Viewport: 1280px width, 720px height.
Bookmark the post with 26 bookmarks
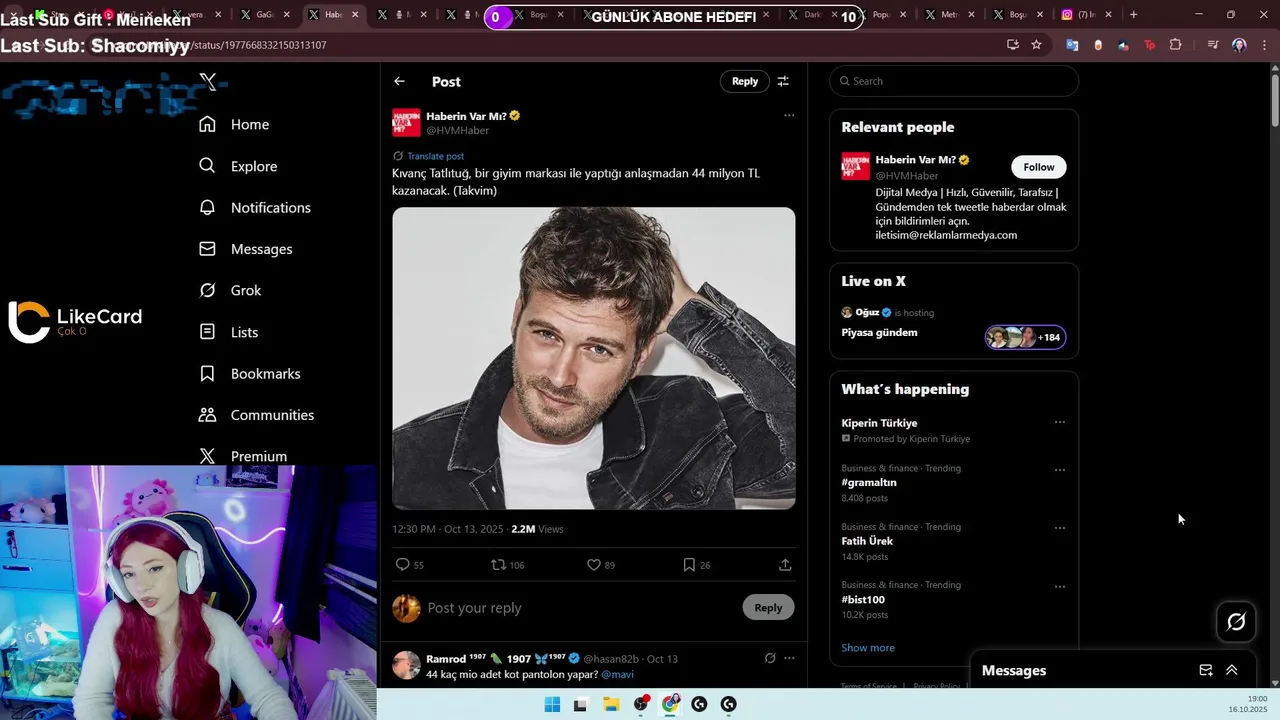click(689, 565)
